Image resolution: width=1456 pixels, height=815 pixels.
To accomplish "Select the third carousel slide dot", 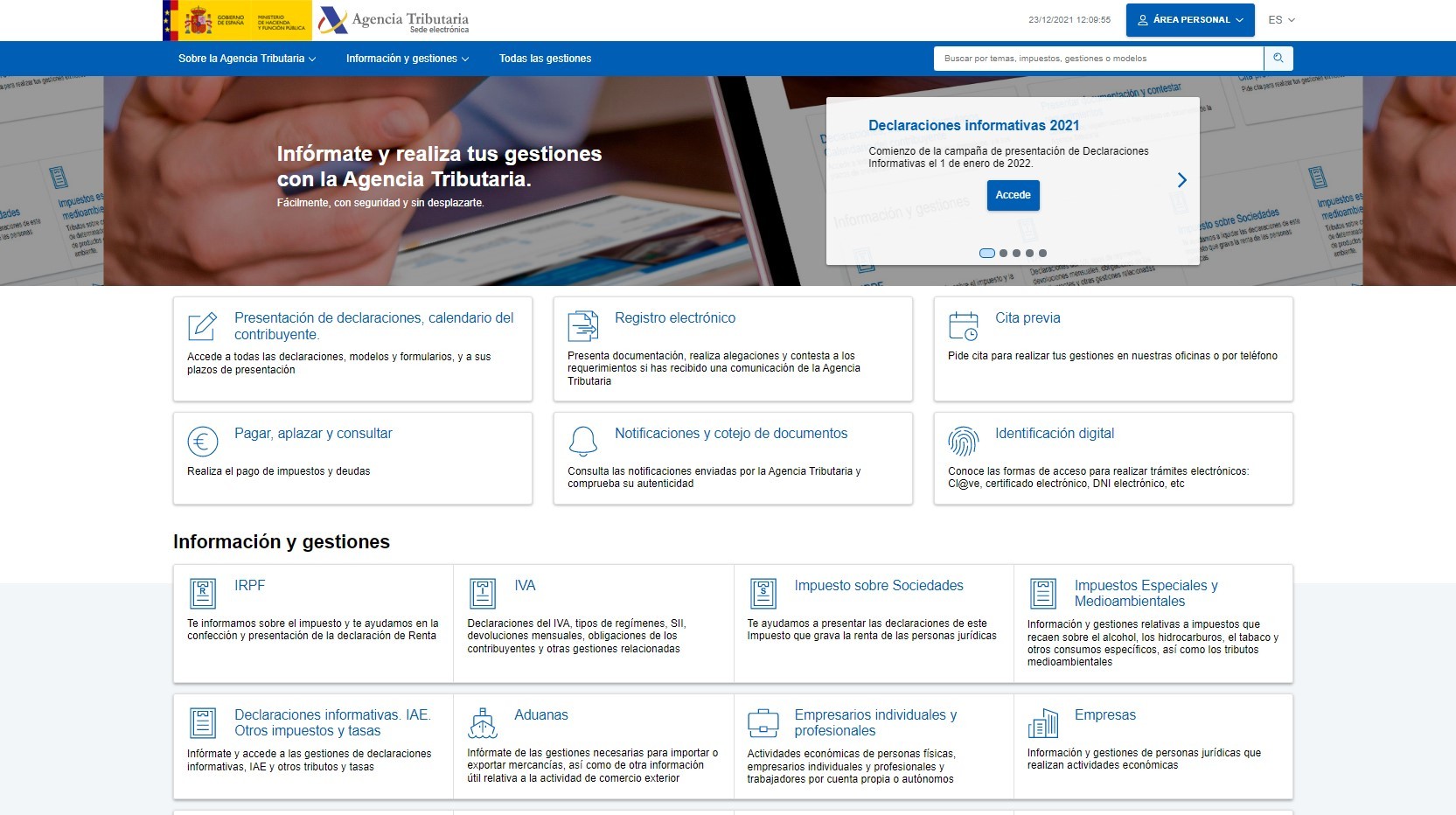I will point(1016,254).
